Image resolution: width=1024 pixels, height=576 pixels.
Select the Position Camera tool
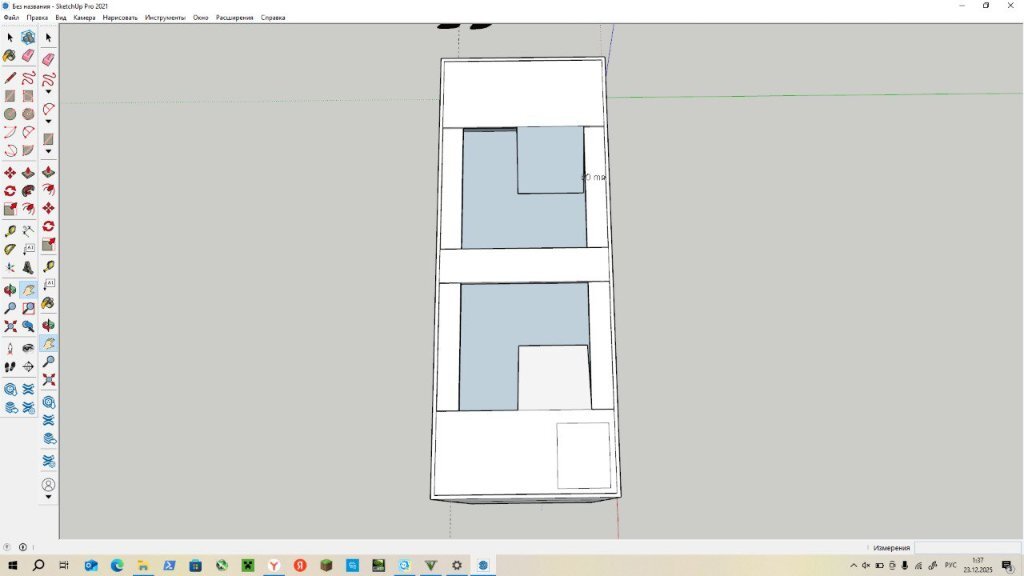10,348
